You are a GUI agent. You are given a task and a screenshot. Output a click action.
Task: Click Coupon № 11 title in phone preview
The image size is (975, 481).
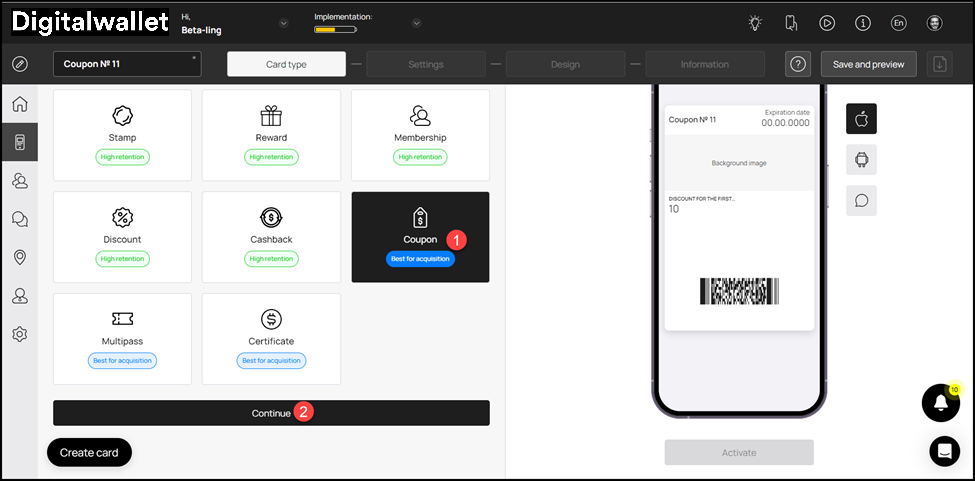tap(692, 119)
